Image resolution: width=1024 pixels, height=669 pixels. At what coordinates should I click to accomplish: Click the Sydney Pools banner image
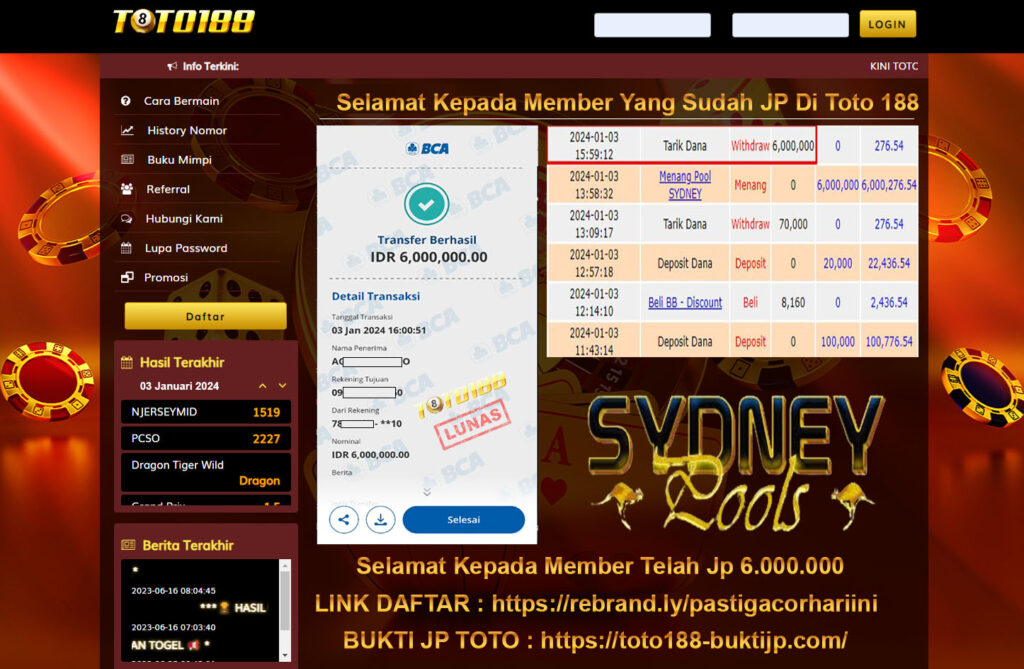pos(736,462)
